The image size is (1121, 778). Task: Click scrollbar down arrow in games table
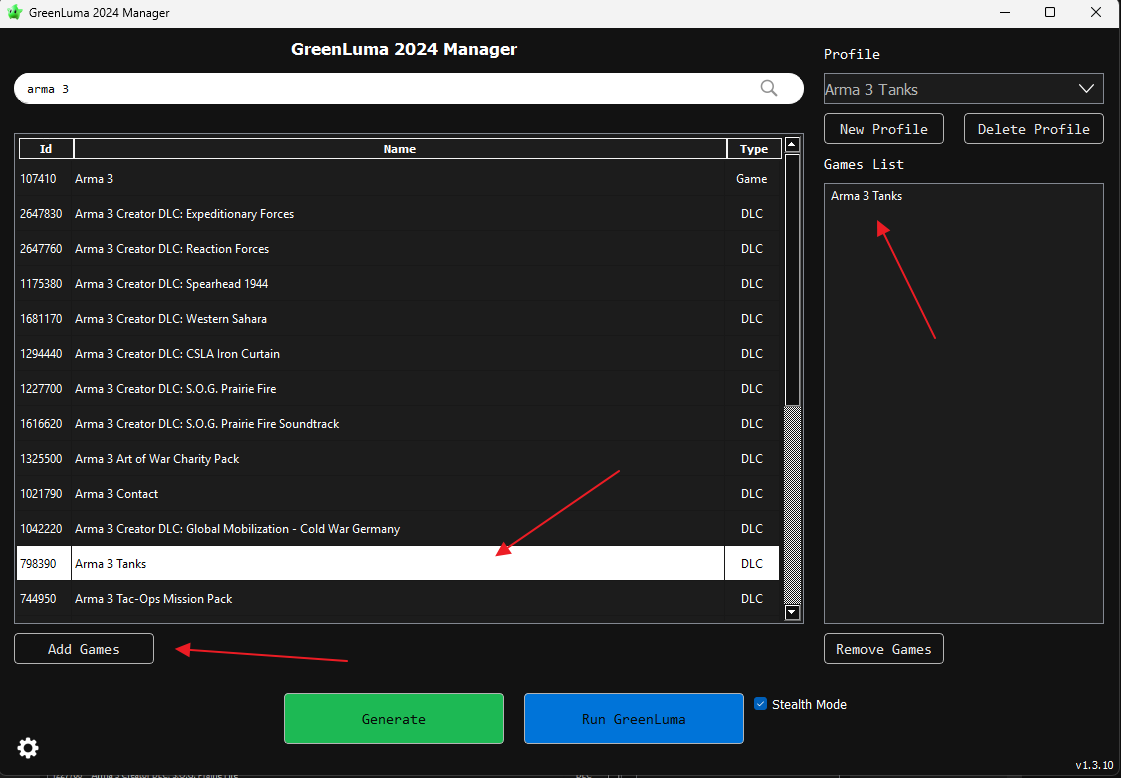792,612
